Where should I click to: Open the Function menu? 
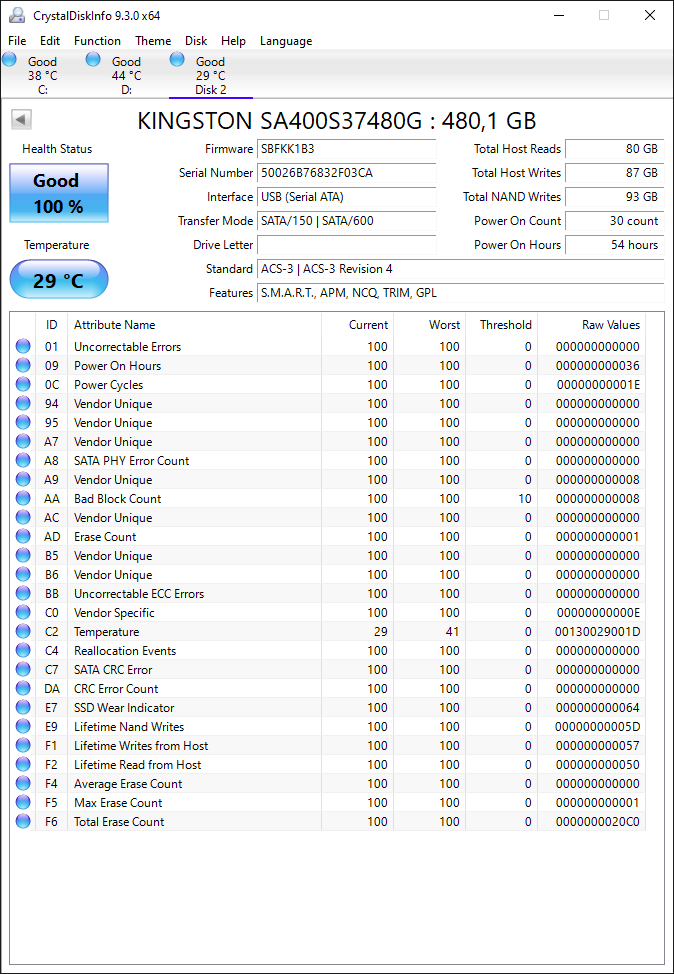pos(97,41)
